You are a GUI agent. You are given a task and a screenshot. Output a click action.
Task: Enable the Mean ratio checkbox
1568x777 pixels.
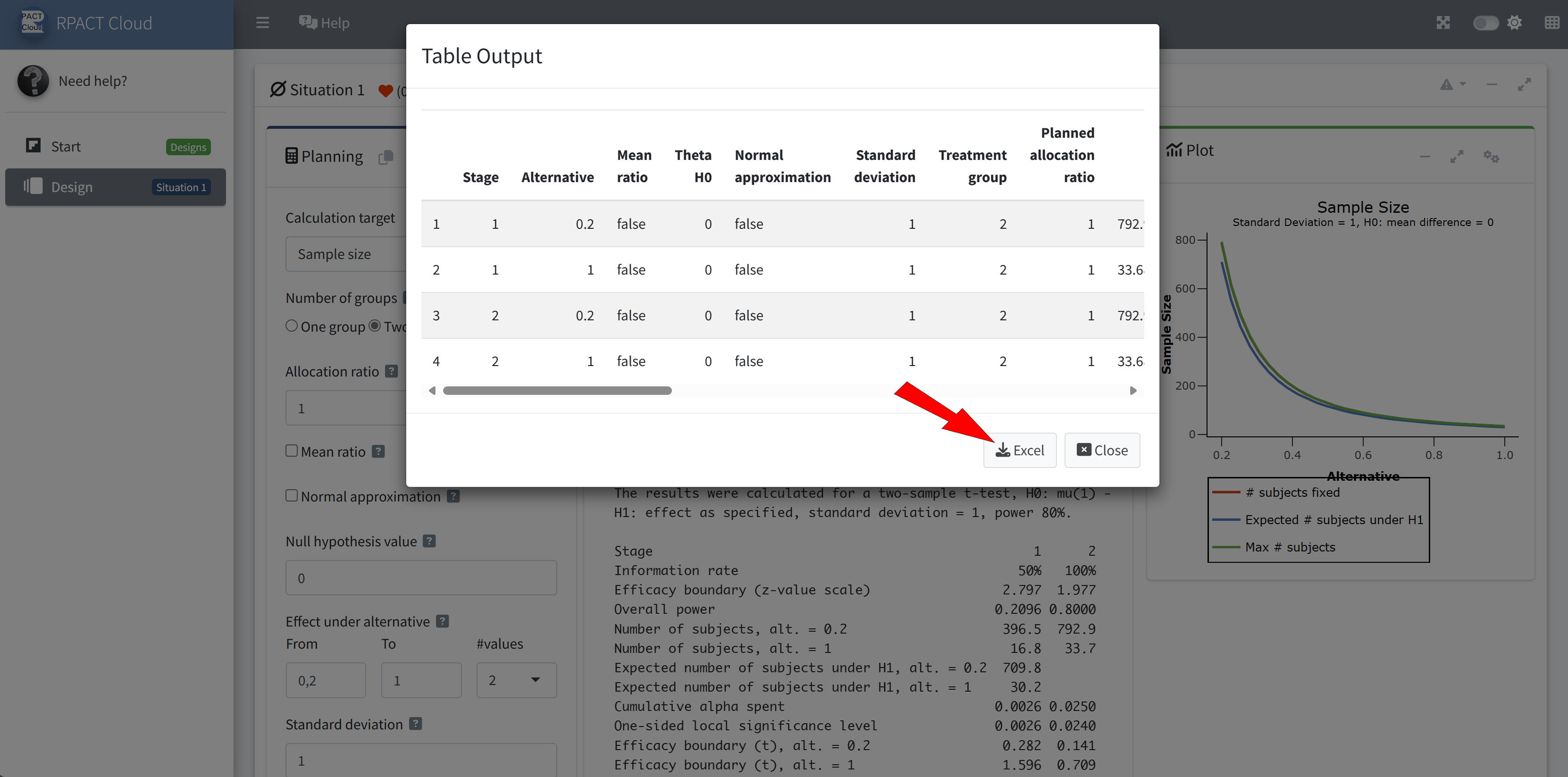(292, 451)
